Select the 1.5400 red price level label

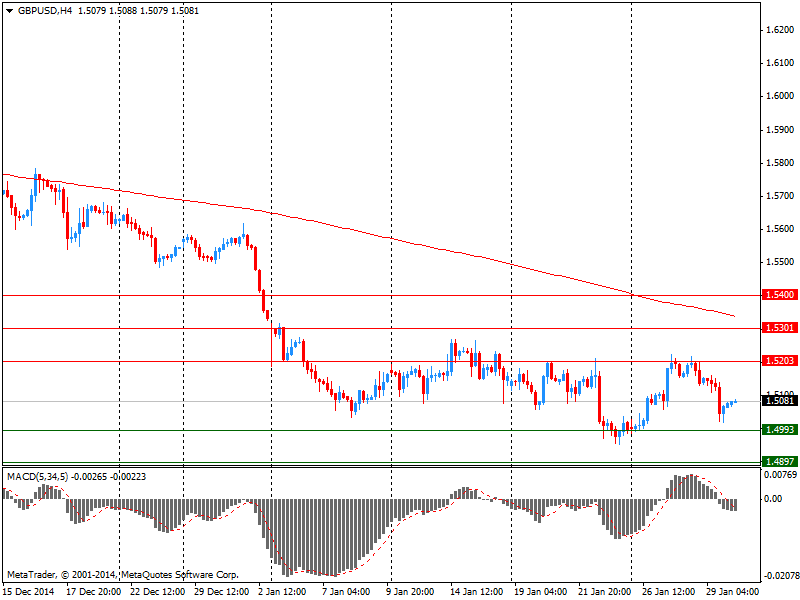point(780,295)
